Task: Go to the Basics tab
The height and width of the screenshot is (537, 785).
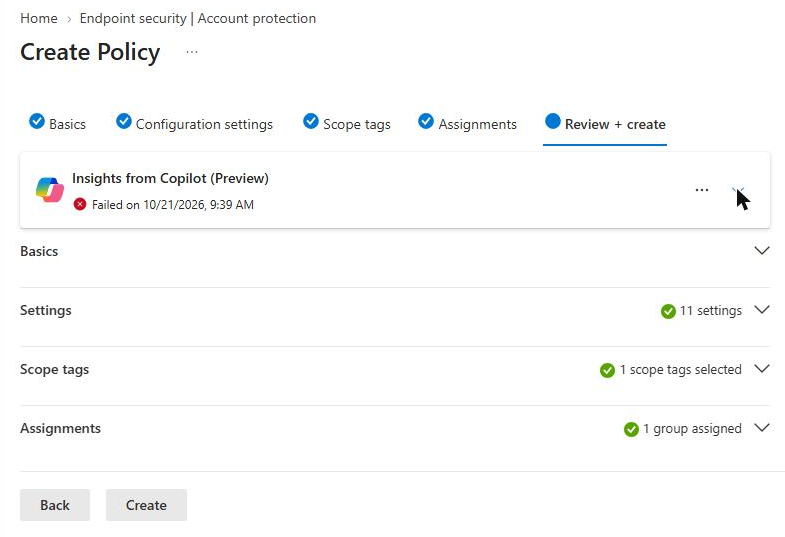Action: point(58,124)
